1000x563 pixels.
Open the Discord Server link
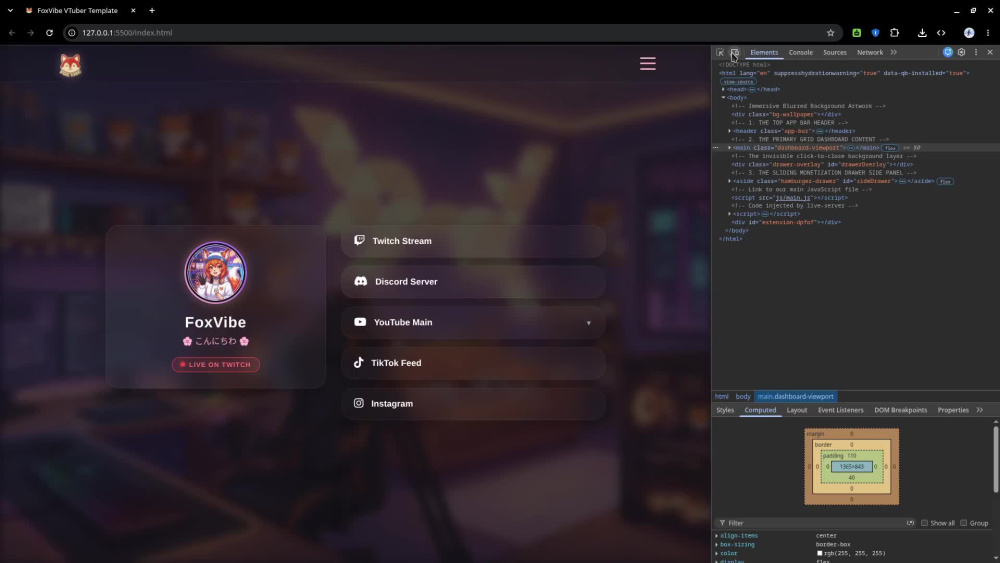(473, 282)
